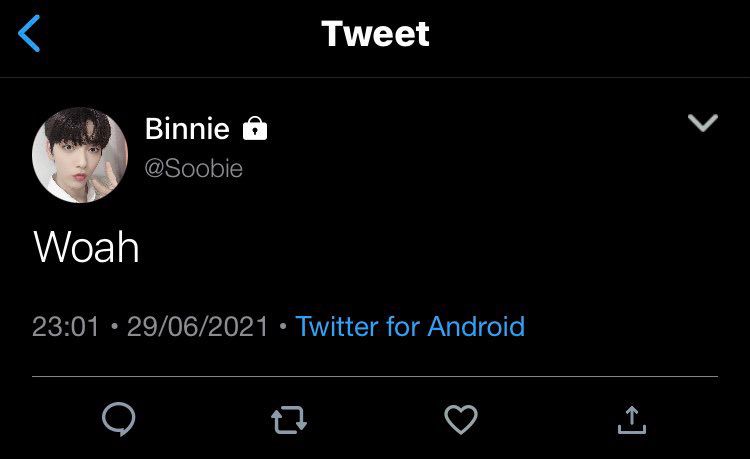The height and width of the screenshot is (459, 750).
Task: Open Binnie's profile picture
Action: 80,155
